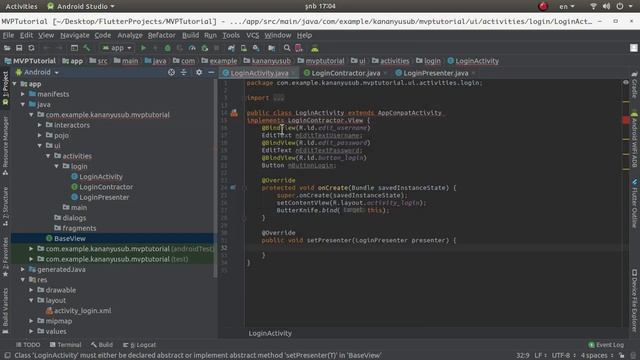This screenshot has width=640, height=360.
Task: Open the SDK Manager toolbar icon
Action: tap(256, 48)
